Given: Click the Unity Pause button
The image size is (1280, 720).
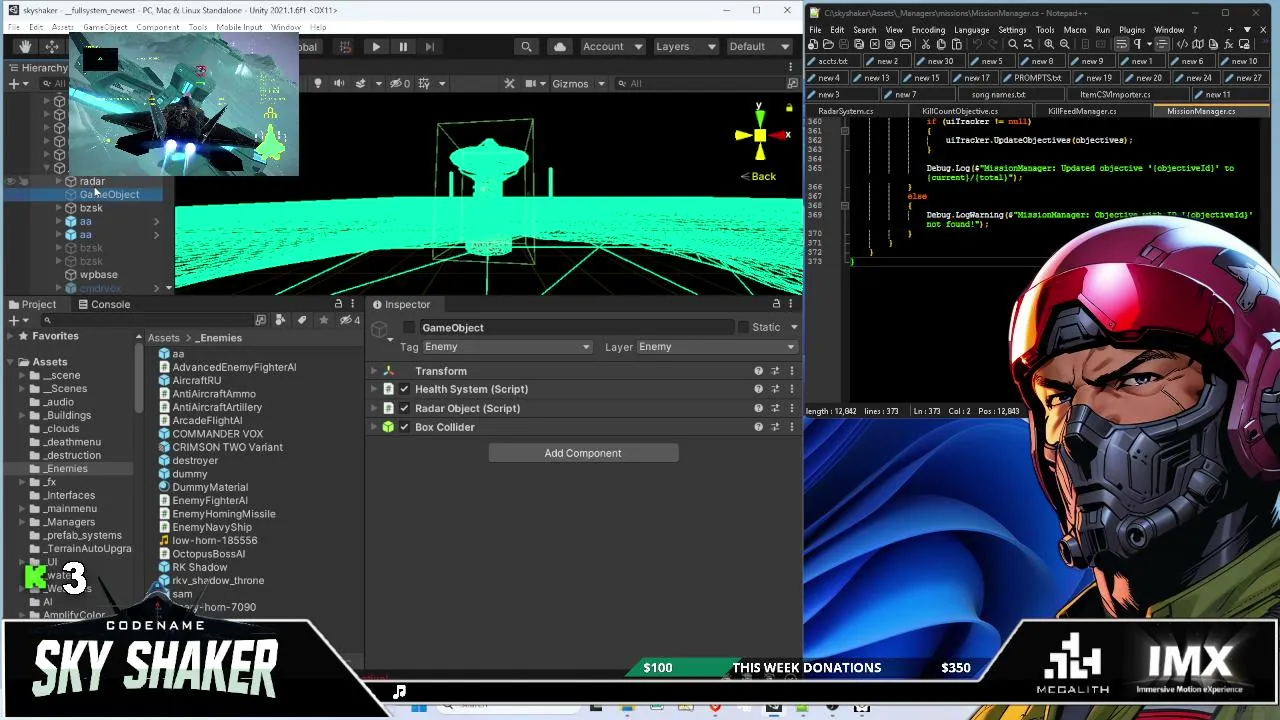Looking at the screenshot, I should (x=403, y=46).
